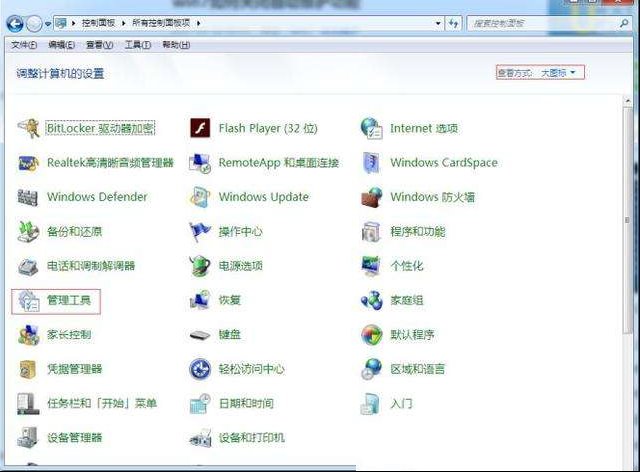Click the 设备管理器 link text
This screenshot has width=640, height=472.
point(74,438)
